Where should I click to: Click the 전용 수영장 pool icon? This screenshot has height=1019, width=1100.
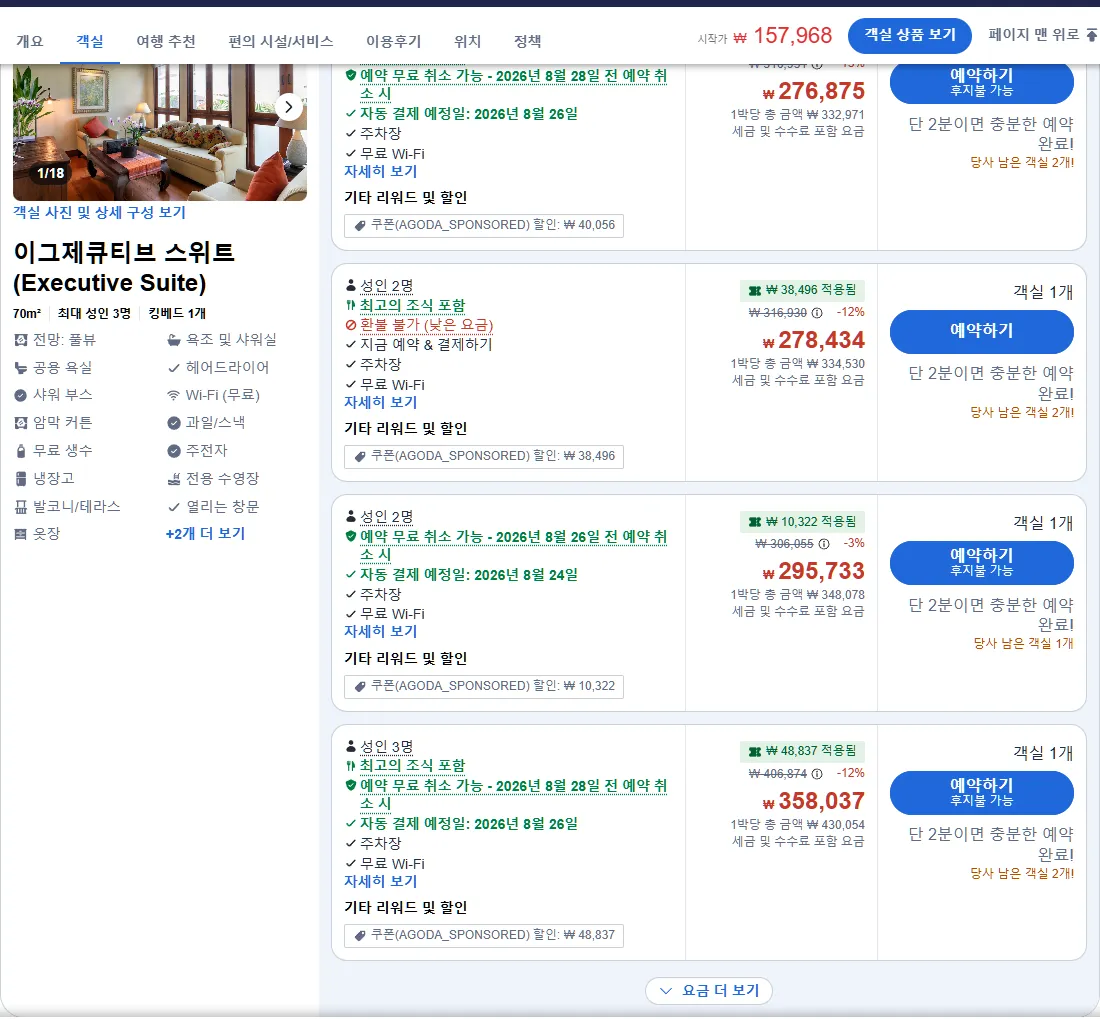[174, 479]
